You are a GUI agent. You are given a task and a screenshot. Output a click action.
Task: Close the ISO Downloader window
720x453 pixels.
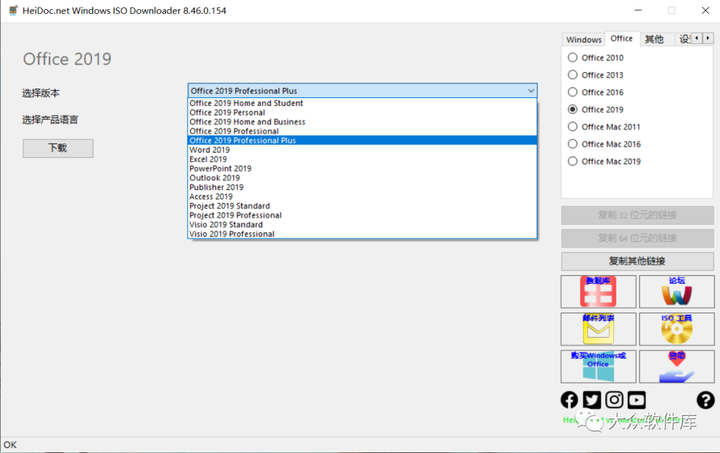(705, 10)
